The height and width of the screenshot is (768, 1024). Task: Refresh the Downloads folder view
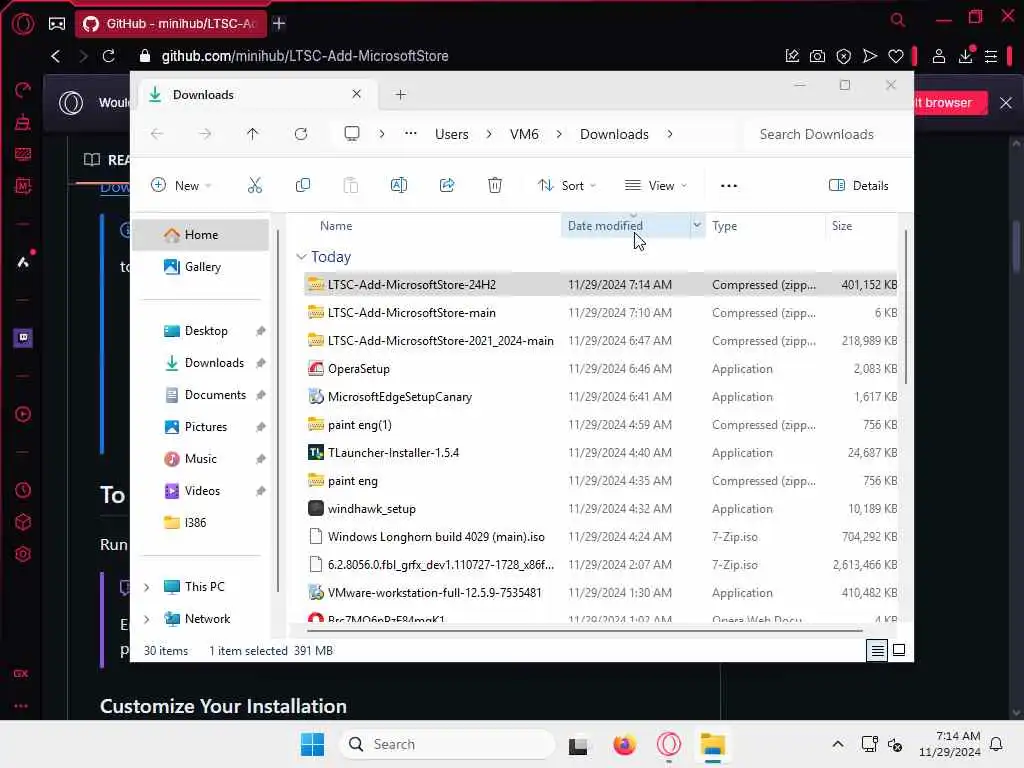point(300,134)
